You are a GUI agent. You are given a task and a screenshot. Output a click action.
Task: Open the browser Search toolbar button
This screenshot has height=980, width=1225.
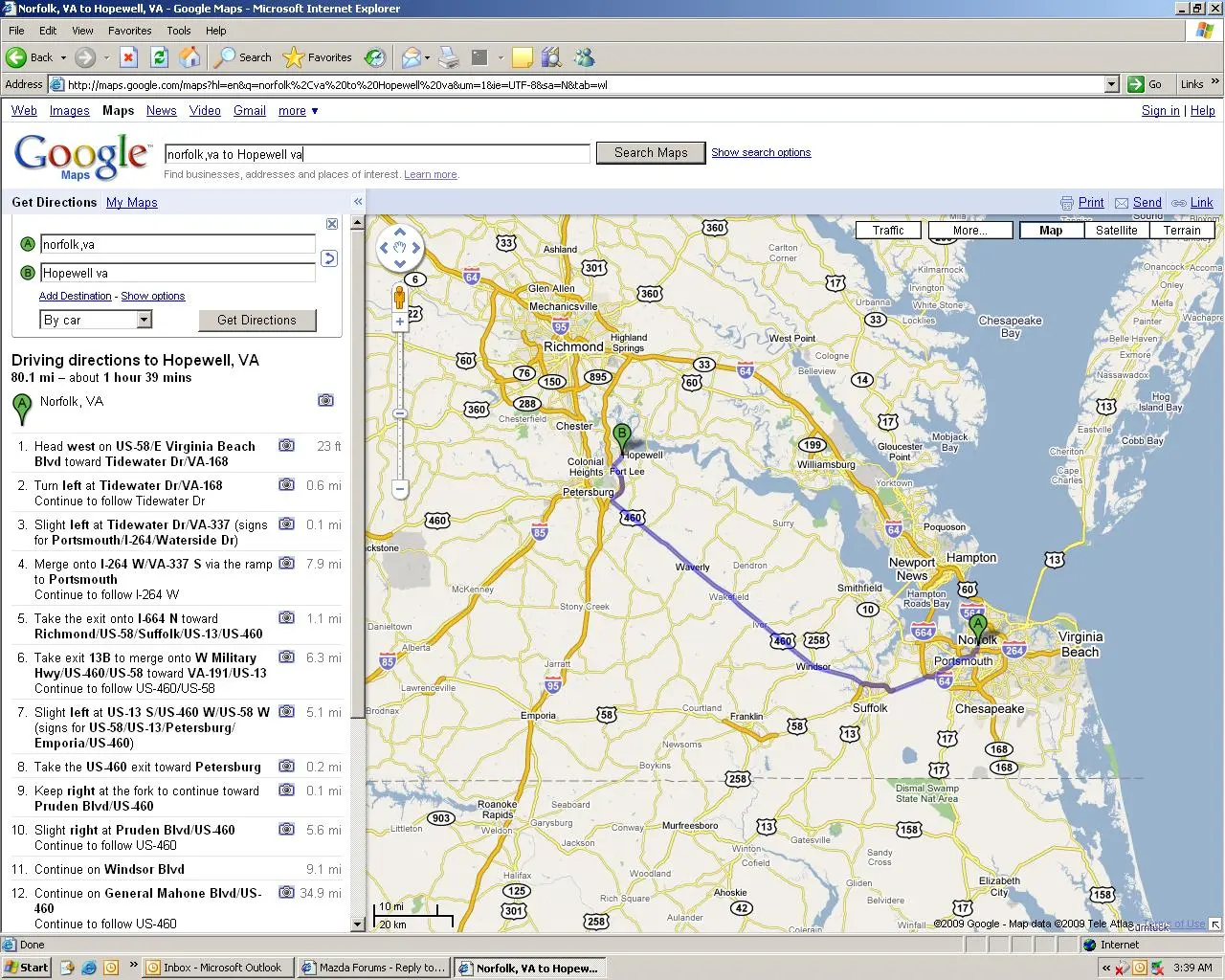[x=243, y=57]
